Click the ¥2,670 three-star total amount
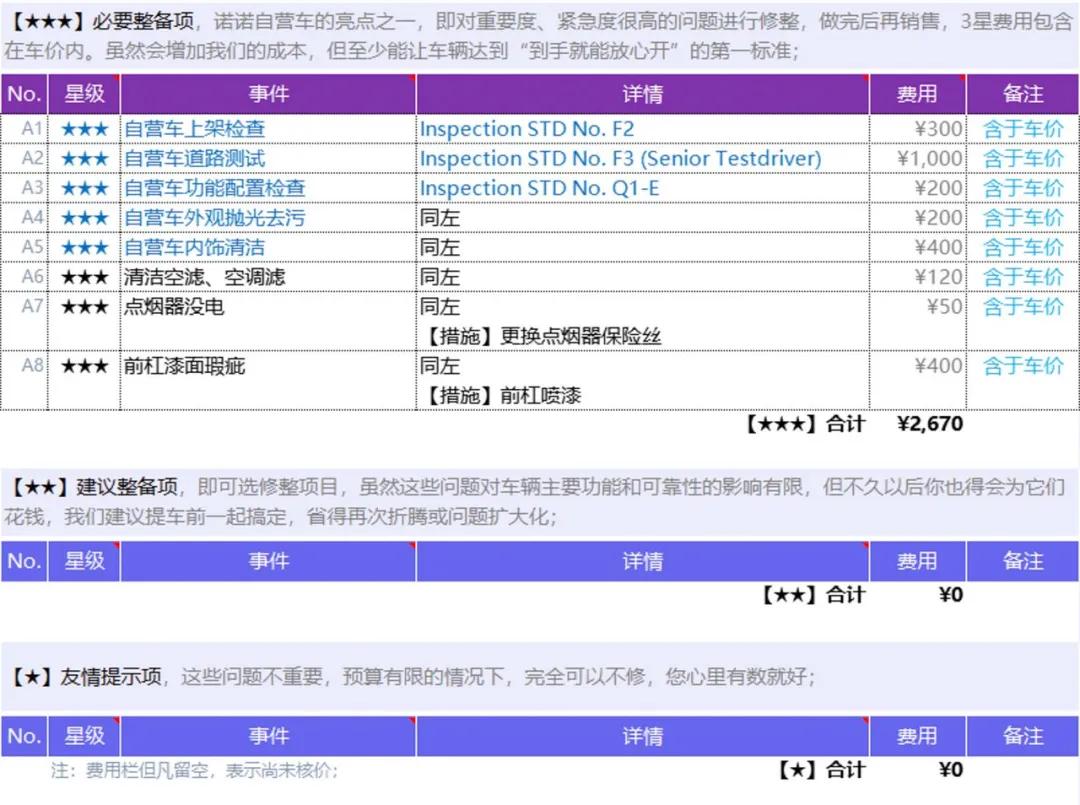This screenshot has height=805, width=1080. [931, 424]
